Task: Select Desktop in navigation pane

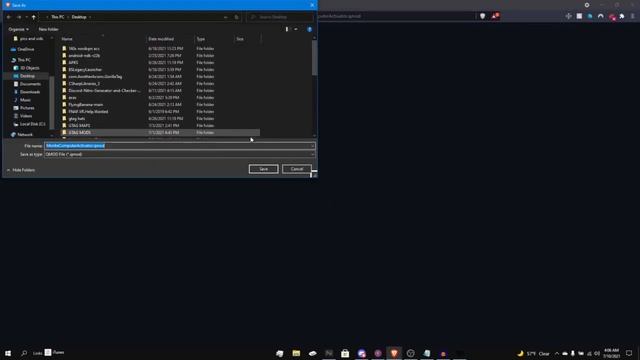Action: [27, 76]
